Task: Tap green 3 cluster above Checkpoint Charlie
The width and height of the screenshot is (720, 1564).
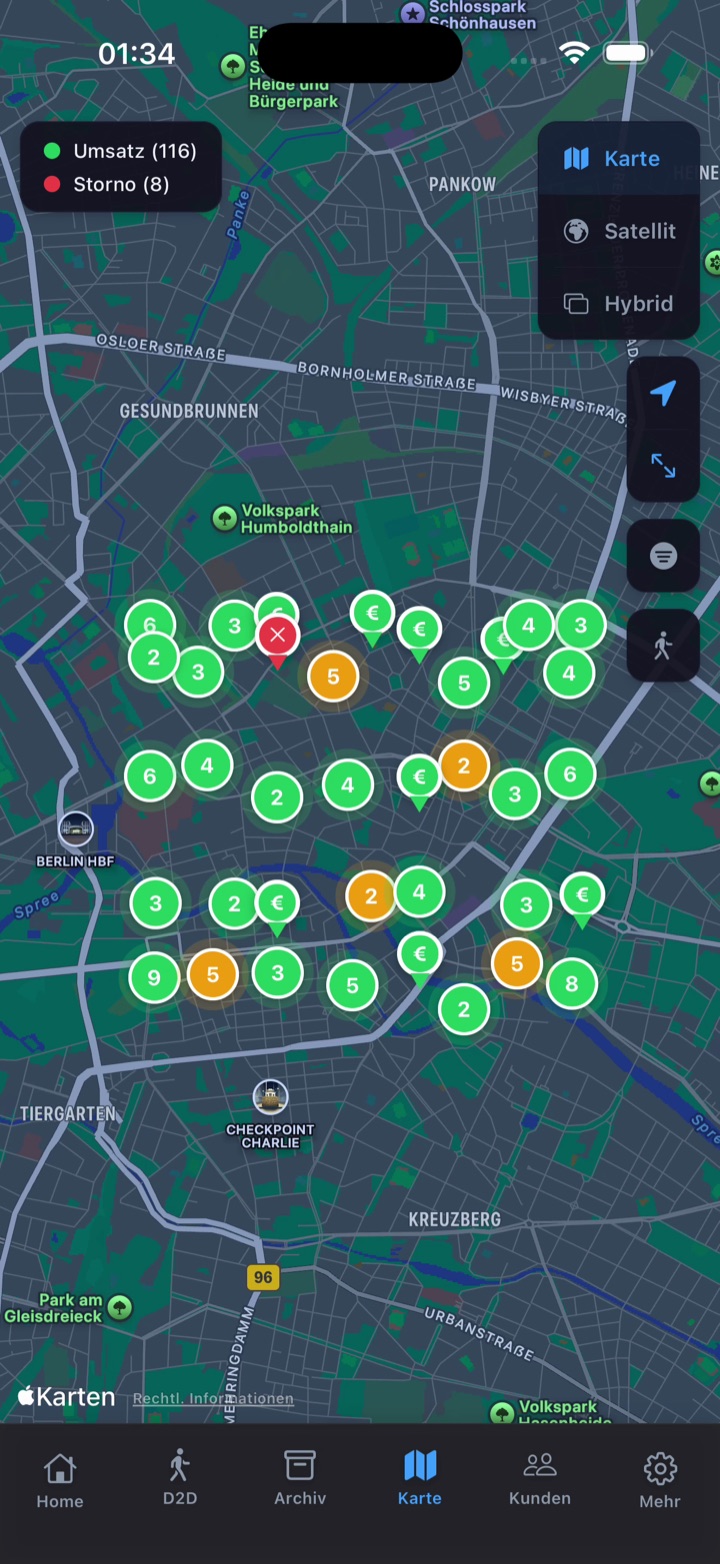Action: pos(278,973)
